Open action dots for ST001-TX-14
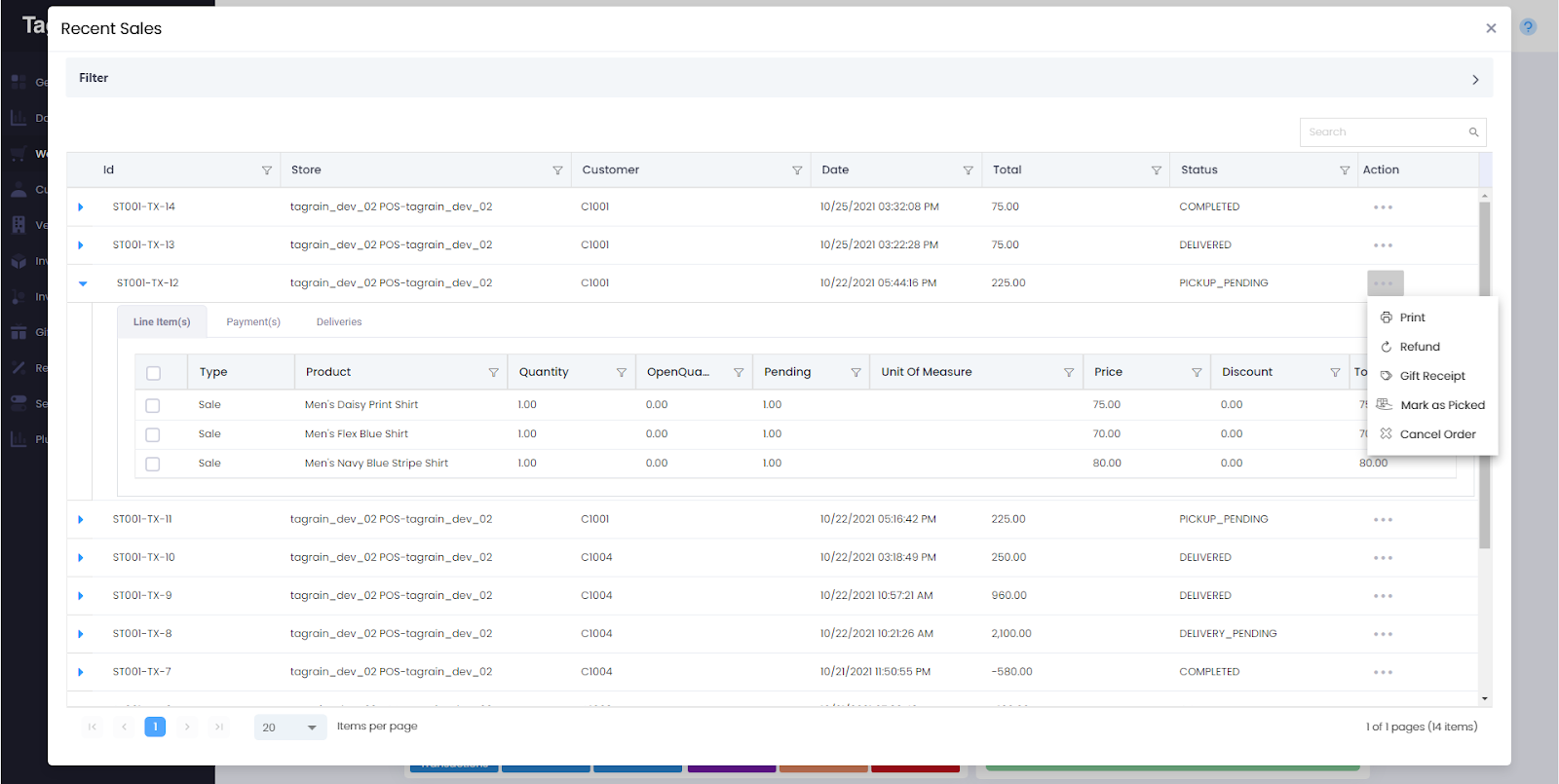This screenshot has height=784, width=1559. coord(1383,207)
